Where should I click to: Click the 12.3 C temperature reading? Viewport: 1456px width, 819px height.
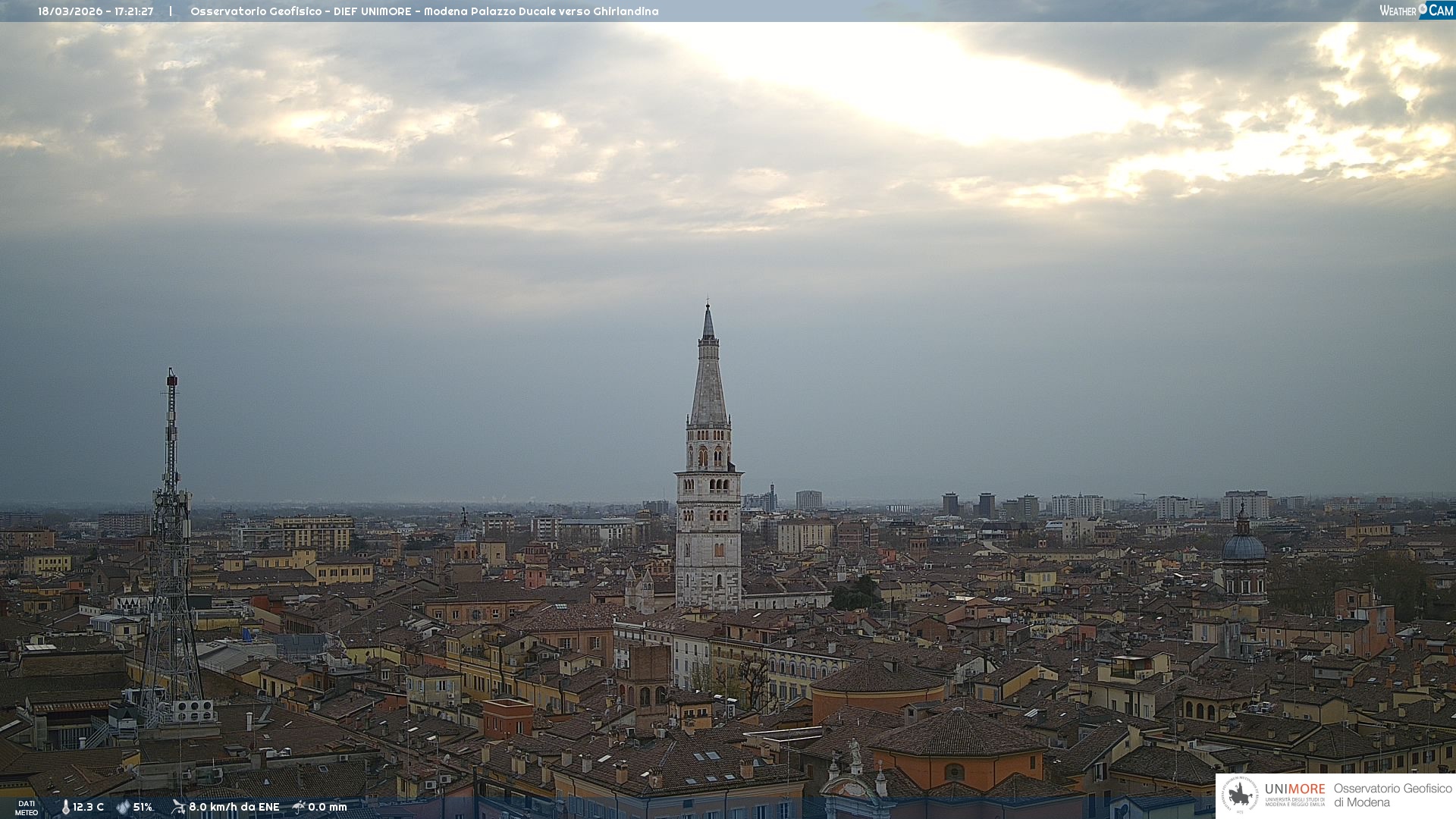[88, 808]
